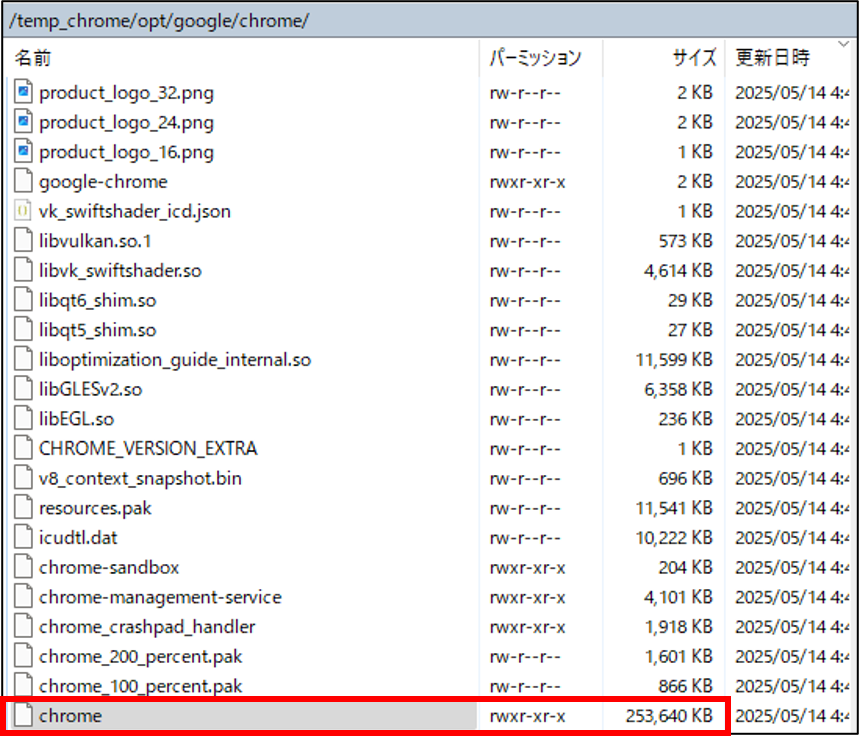Click the file name CHROME_VERSION_EXTRA
Screen dimensions: 859x736
coord(148,449)
